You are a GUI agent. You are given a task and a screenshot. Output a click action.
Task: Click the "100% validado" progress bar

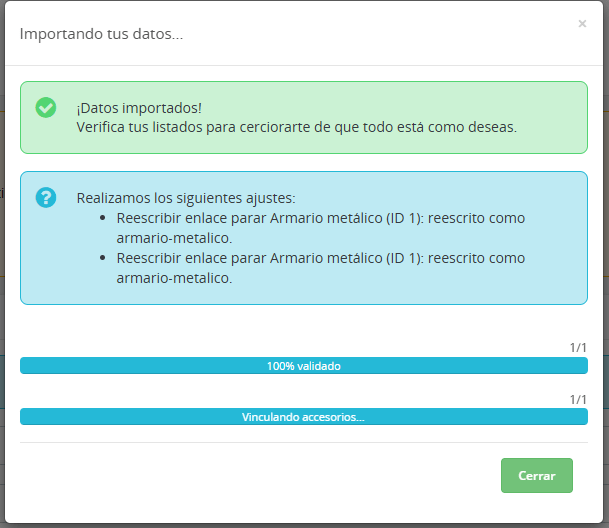(x=303, y=366)
